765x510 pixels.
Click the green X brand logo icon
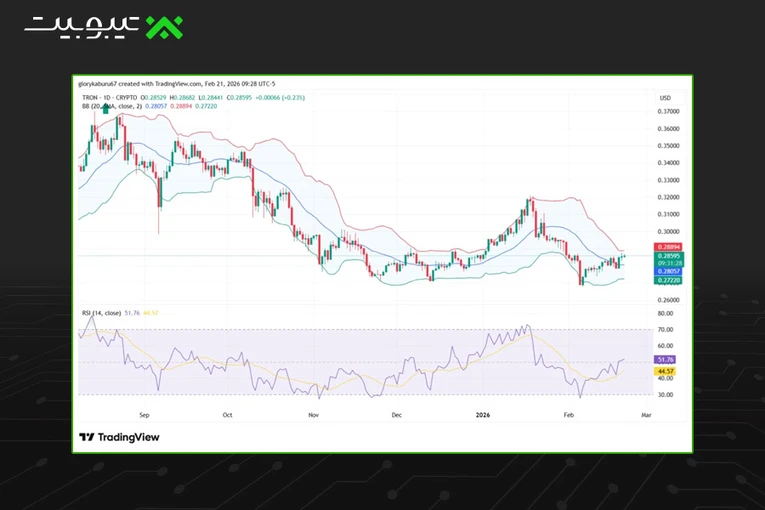pyautogui.click(x=164, y=27)
